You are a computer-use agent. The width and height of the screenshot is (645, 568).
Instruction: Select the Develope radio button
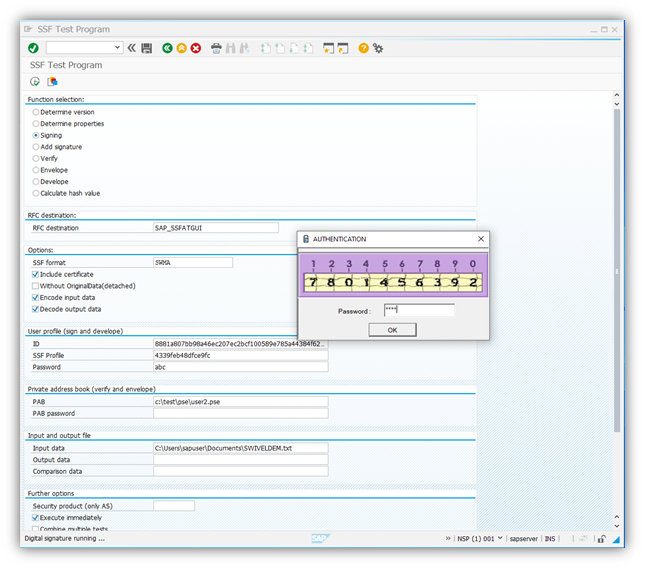tap(36, 181)
